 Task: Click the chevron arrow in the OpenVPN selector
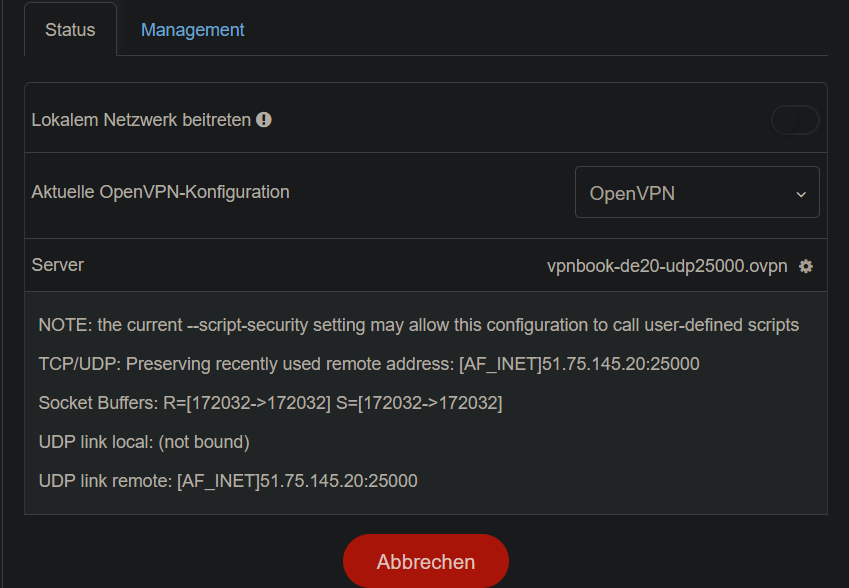(801, 194)
